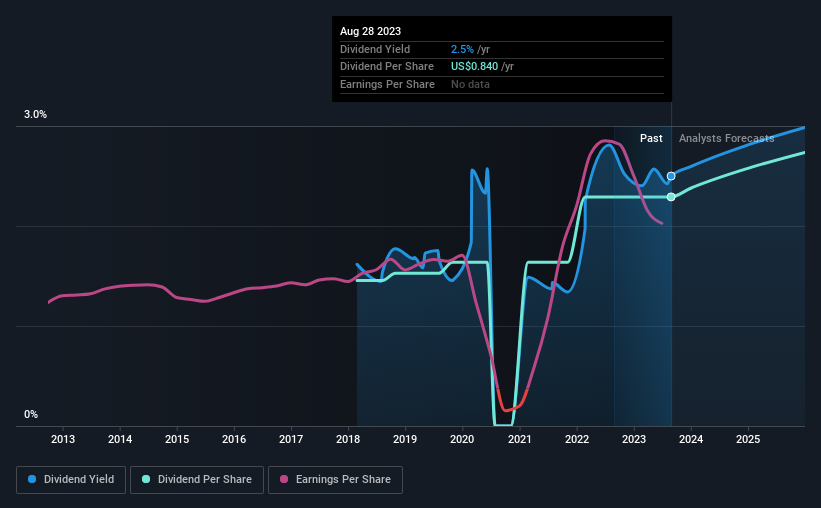Select the 2013 label on the x-axis
Viewport: 821px width, 508px height.
(x=63, y=439)
